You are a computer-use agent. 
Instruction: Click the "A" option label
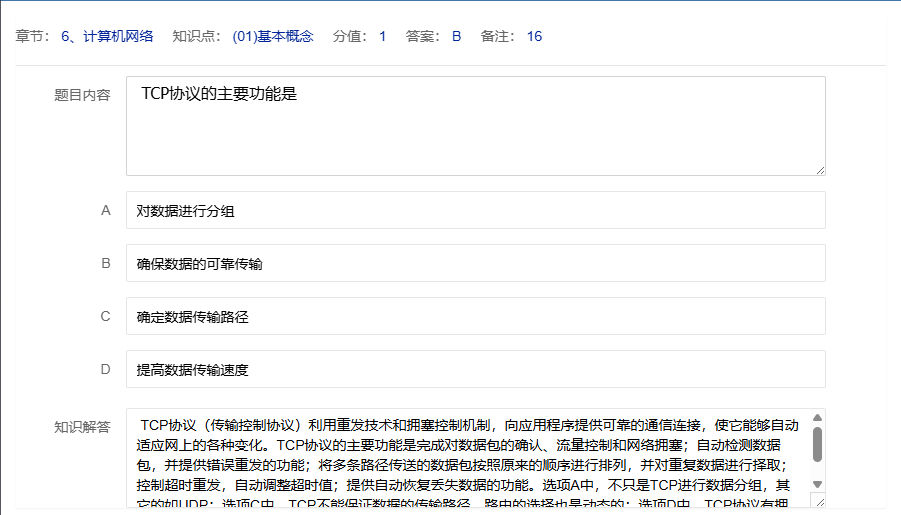click(105, 211)
